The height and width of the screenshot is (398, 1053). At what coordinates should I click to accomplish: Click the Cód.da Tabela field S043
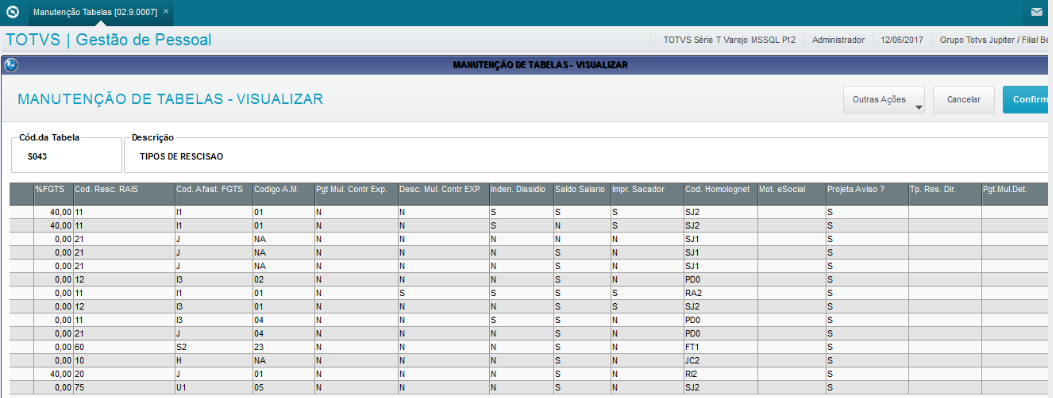pos(66,155)
